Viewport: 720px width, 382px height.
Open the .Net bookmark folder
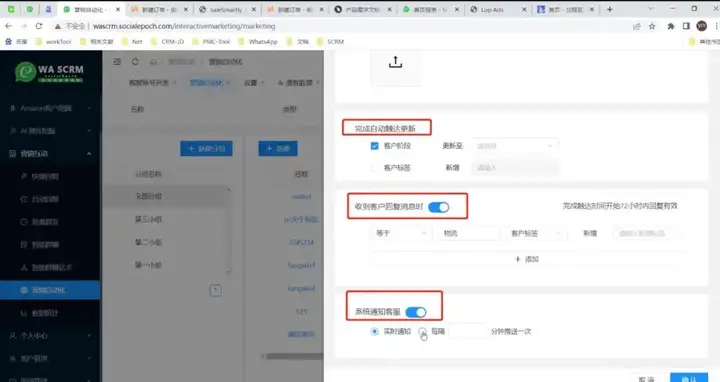click(x=132, y=41)
